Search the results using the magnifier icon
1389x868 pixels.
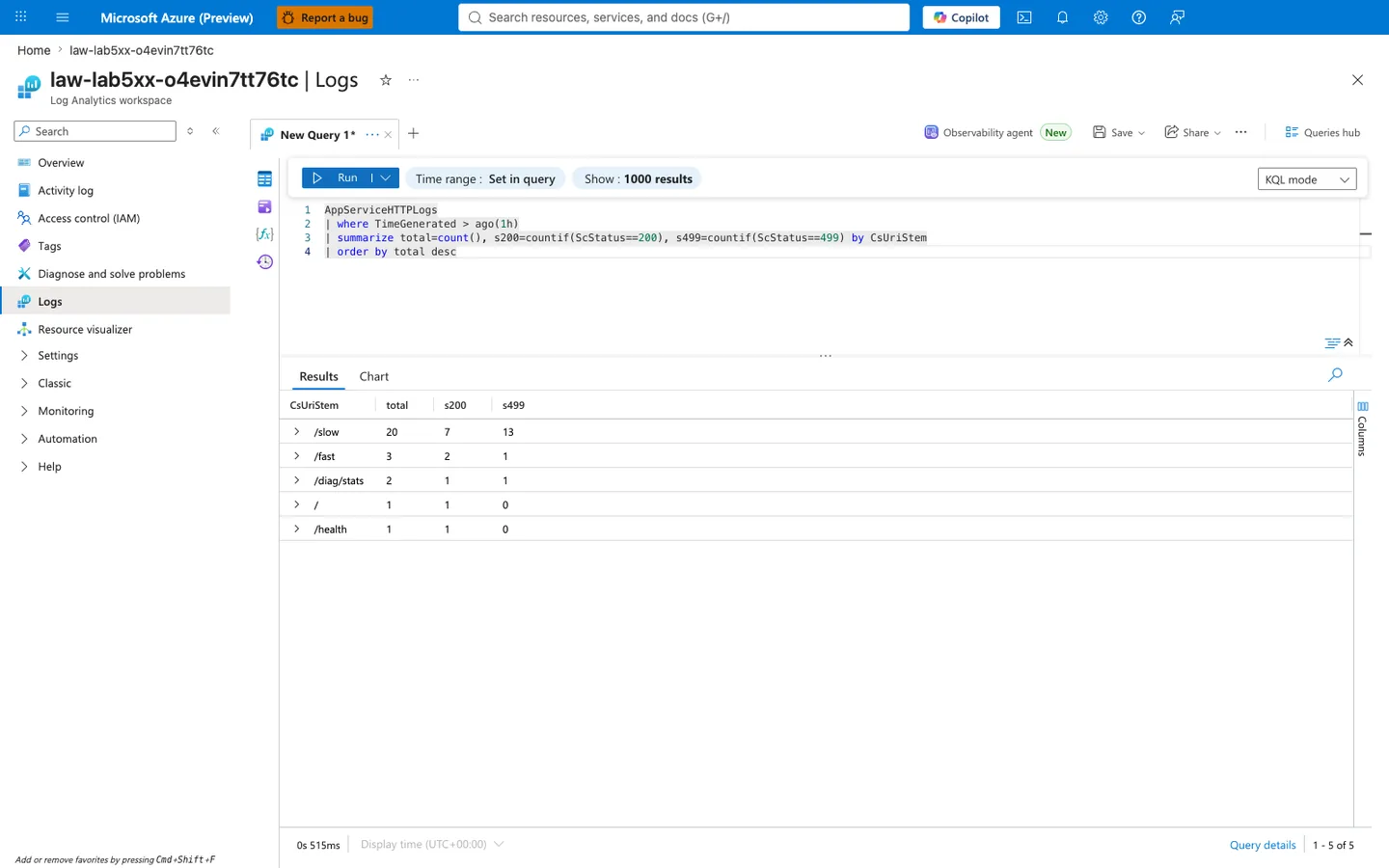click(x=1335, y=374)
